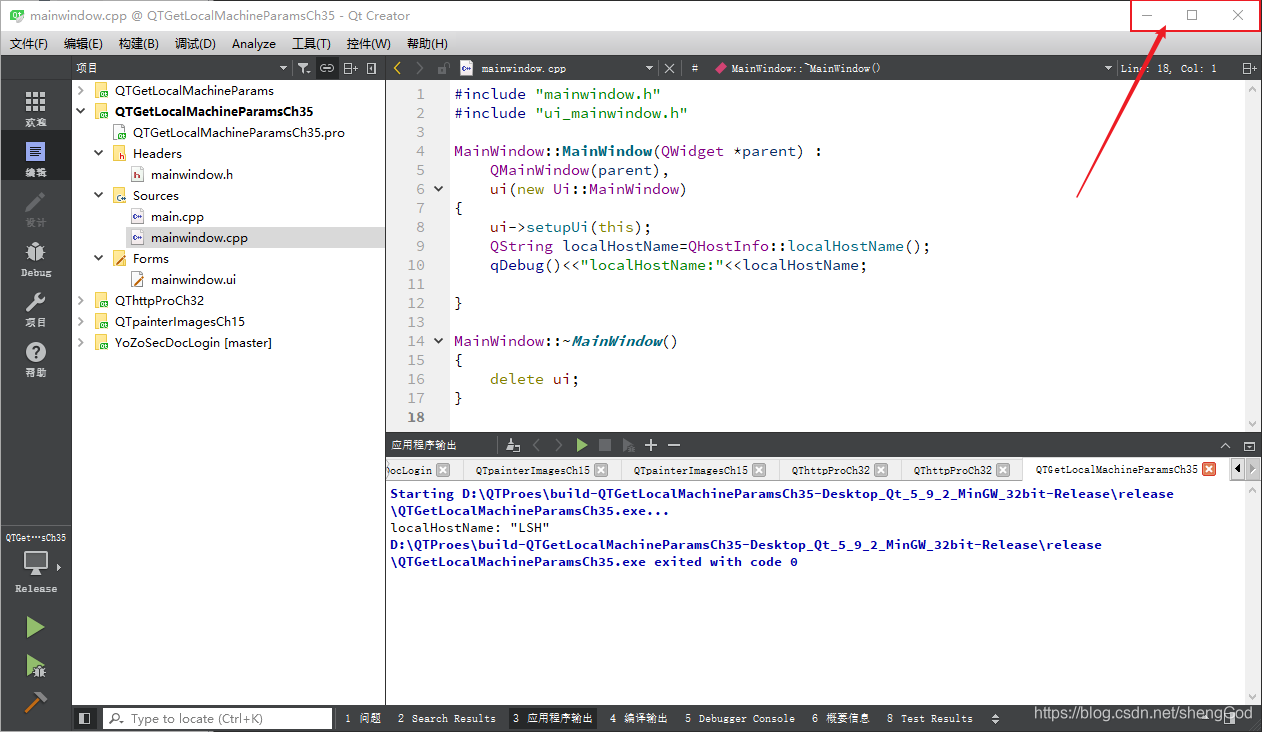1262x732 pixels.
Task: Show the 1 问题 issues pane
Action: point(363,718)
